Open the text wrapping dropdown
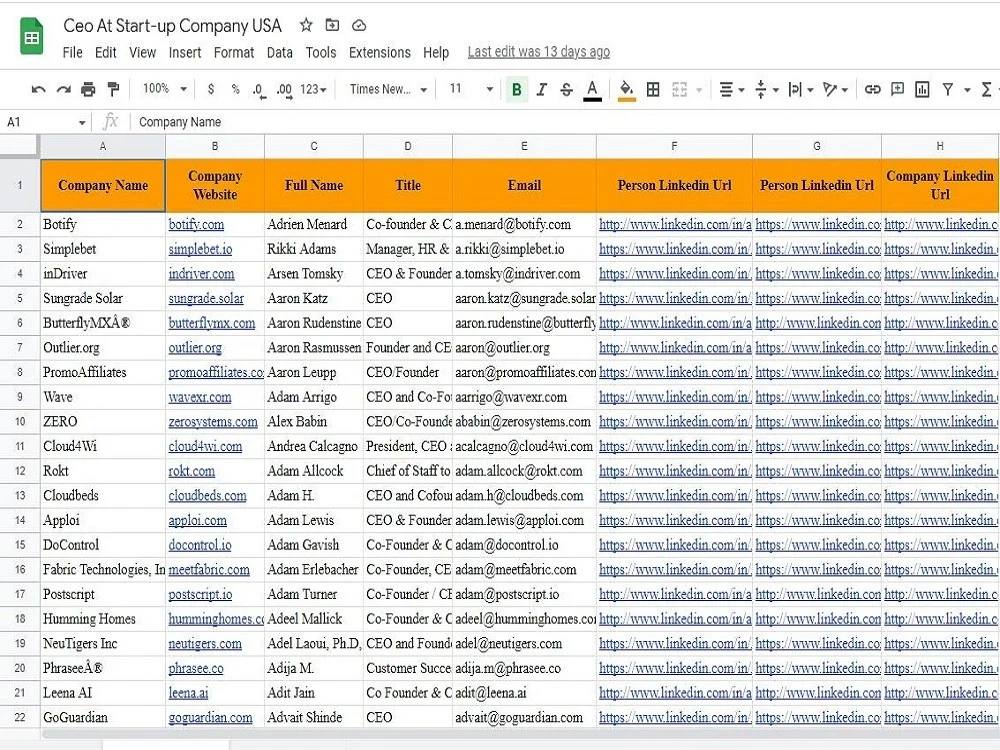 tap(801, 89)
